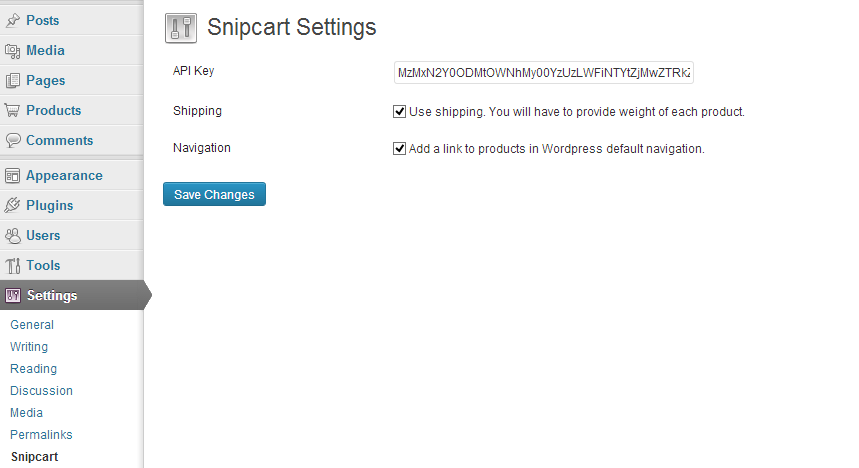Image resolution: width=859 pixels, height=468 pixels.
Task: Click the Appearance icon in sidebar
Action: [13, 176]
